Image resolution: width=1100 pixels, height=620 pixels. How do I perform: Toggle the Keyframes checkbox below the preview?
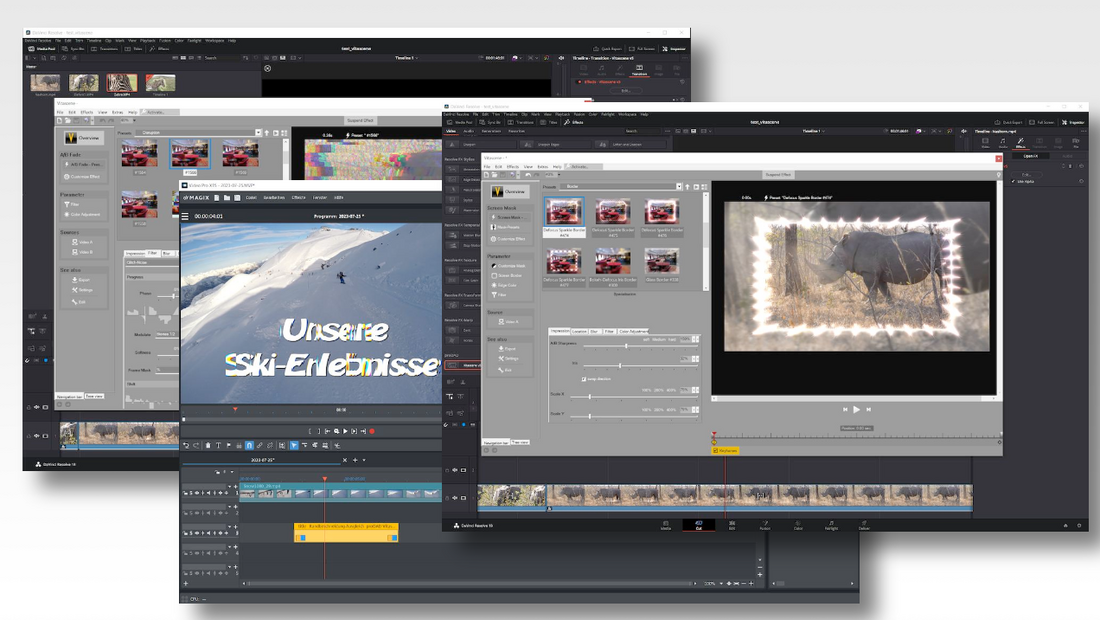[x=715, y=450]
